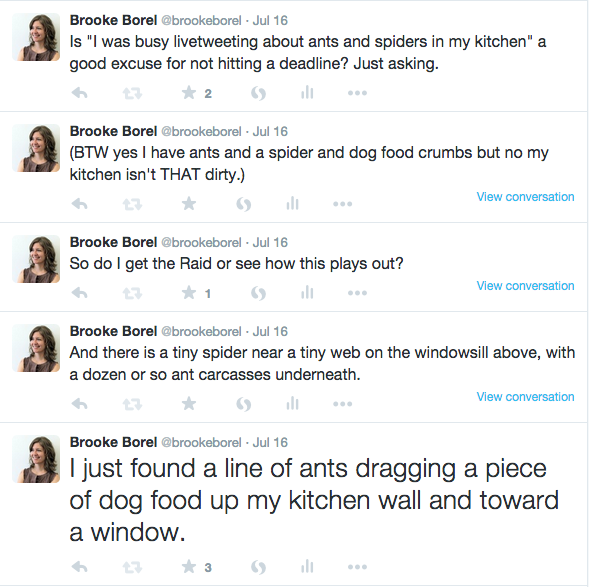589x587 pixels.
Task: Star the 'kitchen isn't THAT dirty' tweet
Action: coord(189,204)
